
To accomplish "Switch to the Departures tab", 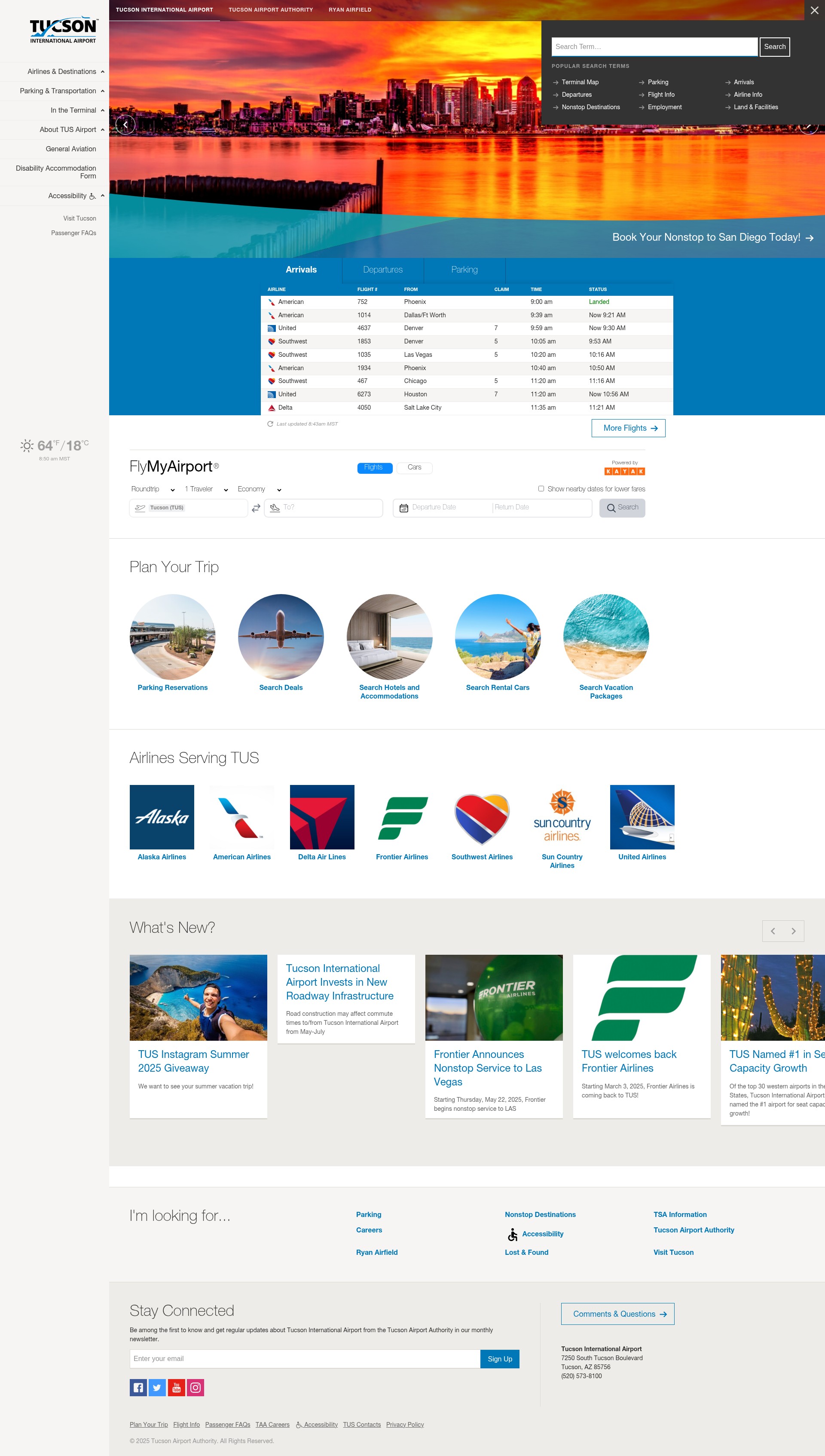I will 383,270.
